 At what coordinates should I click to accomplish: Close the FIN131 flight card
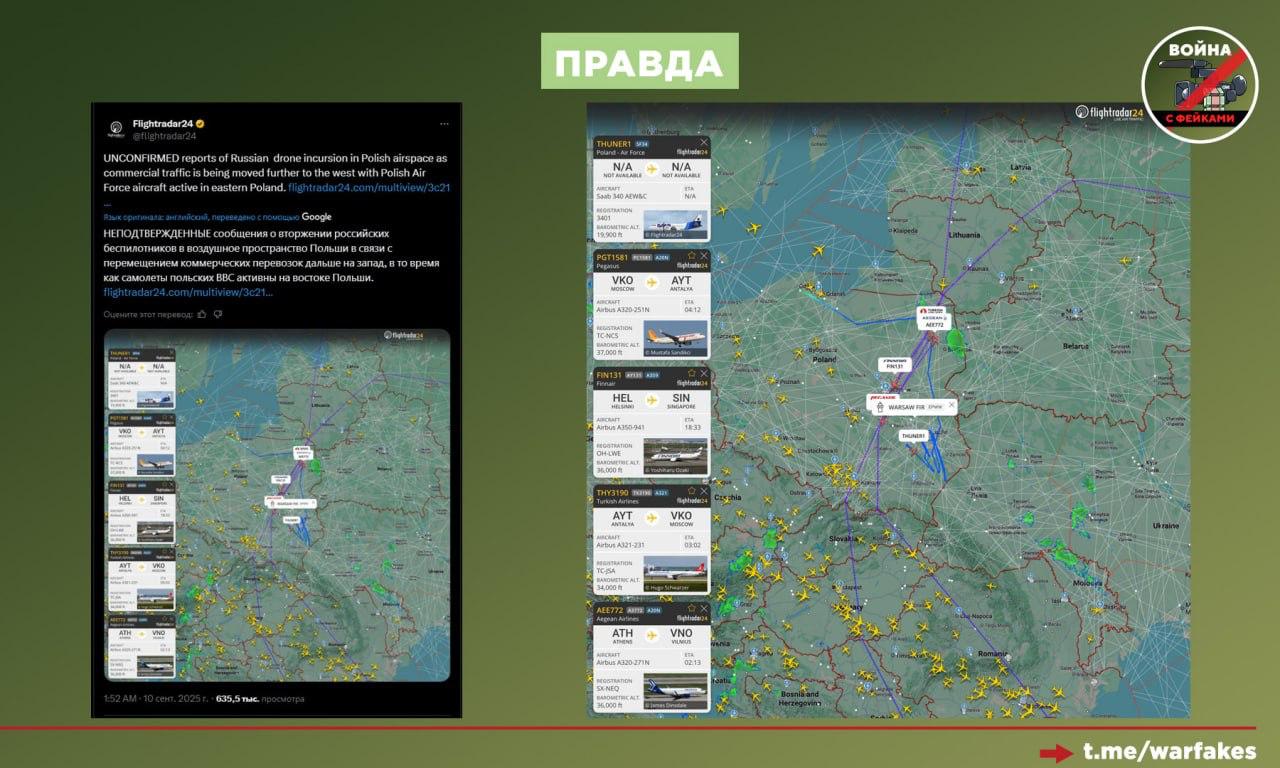pyautogui.click(x=703, y=373)
